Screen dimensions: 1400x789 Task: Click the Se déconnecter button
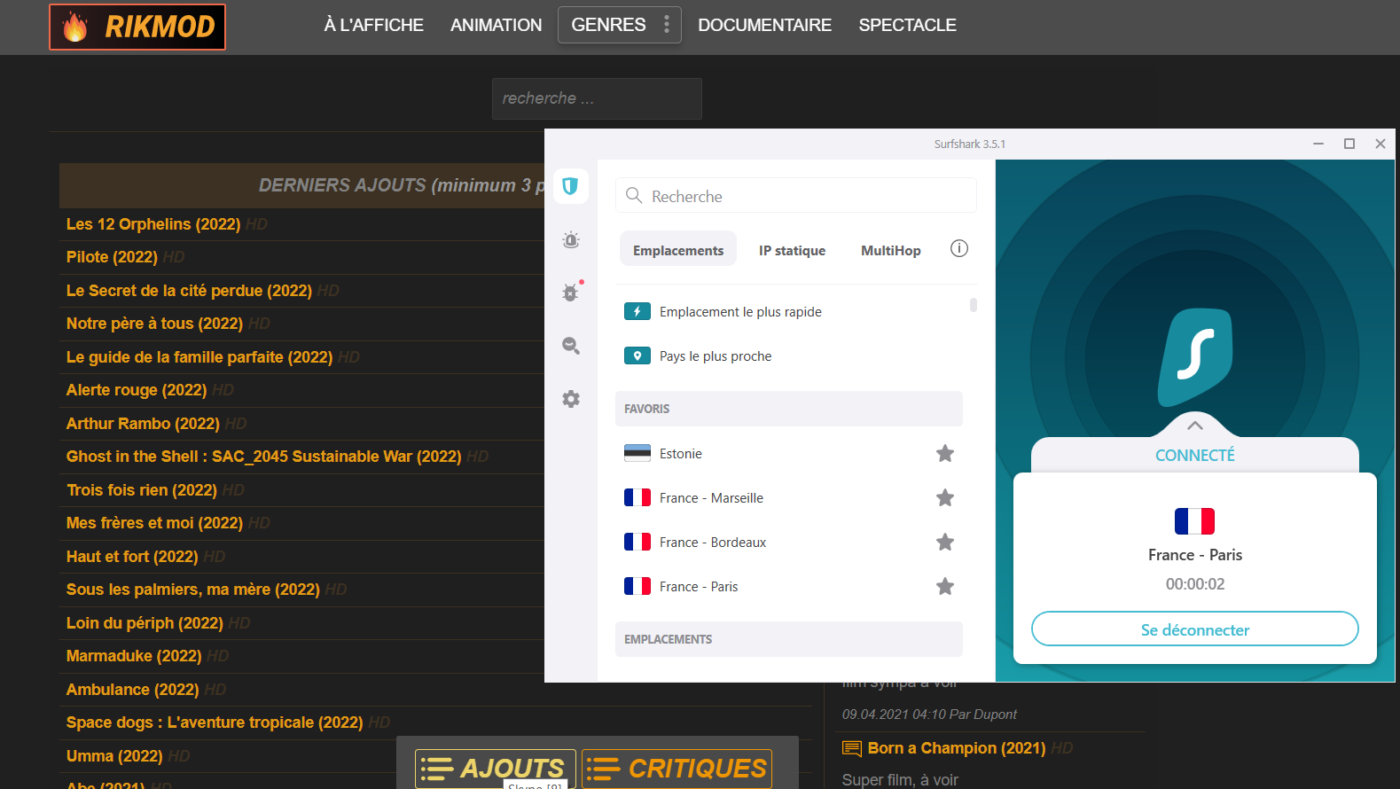point(1195,629)
